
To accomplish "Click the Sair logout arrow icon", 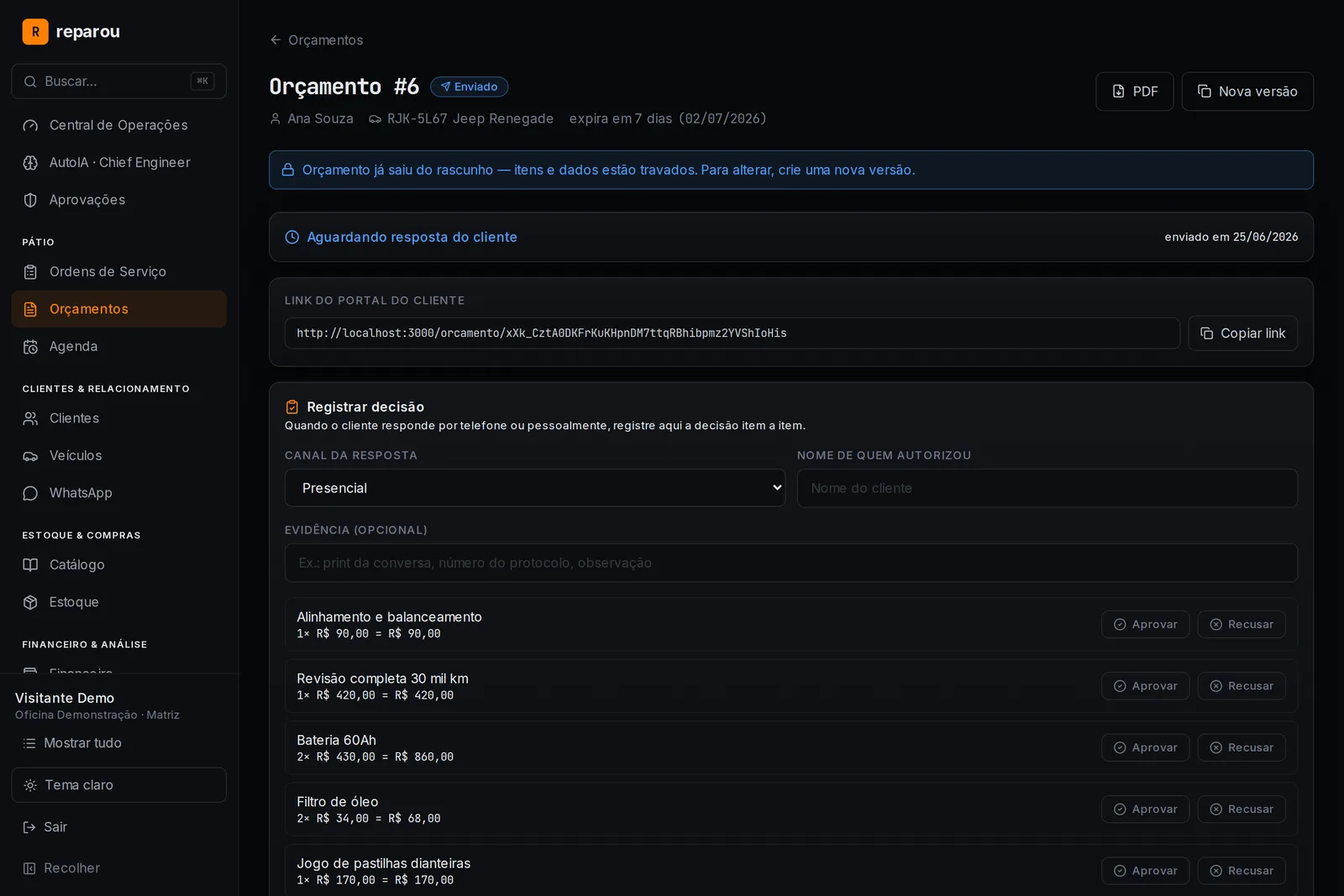I will pyautogui.click(x=29, y=827).
